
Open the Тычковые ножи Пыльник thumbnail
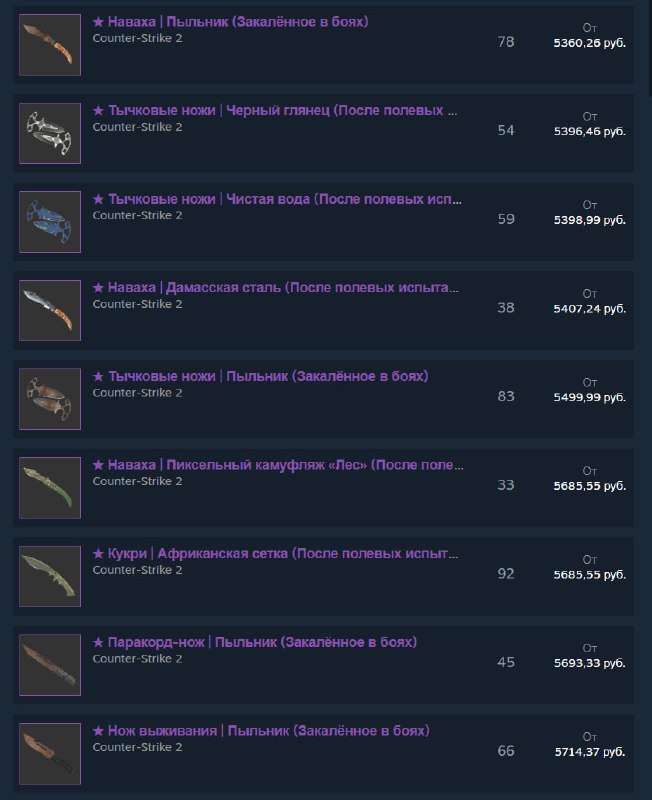pos(50,399)
